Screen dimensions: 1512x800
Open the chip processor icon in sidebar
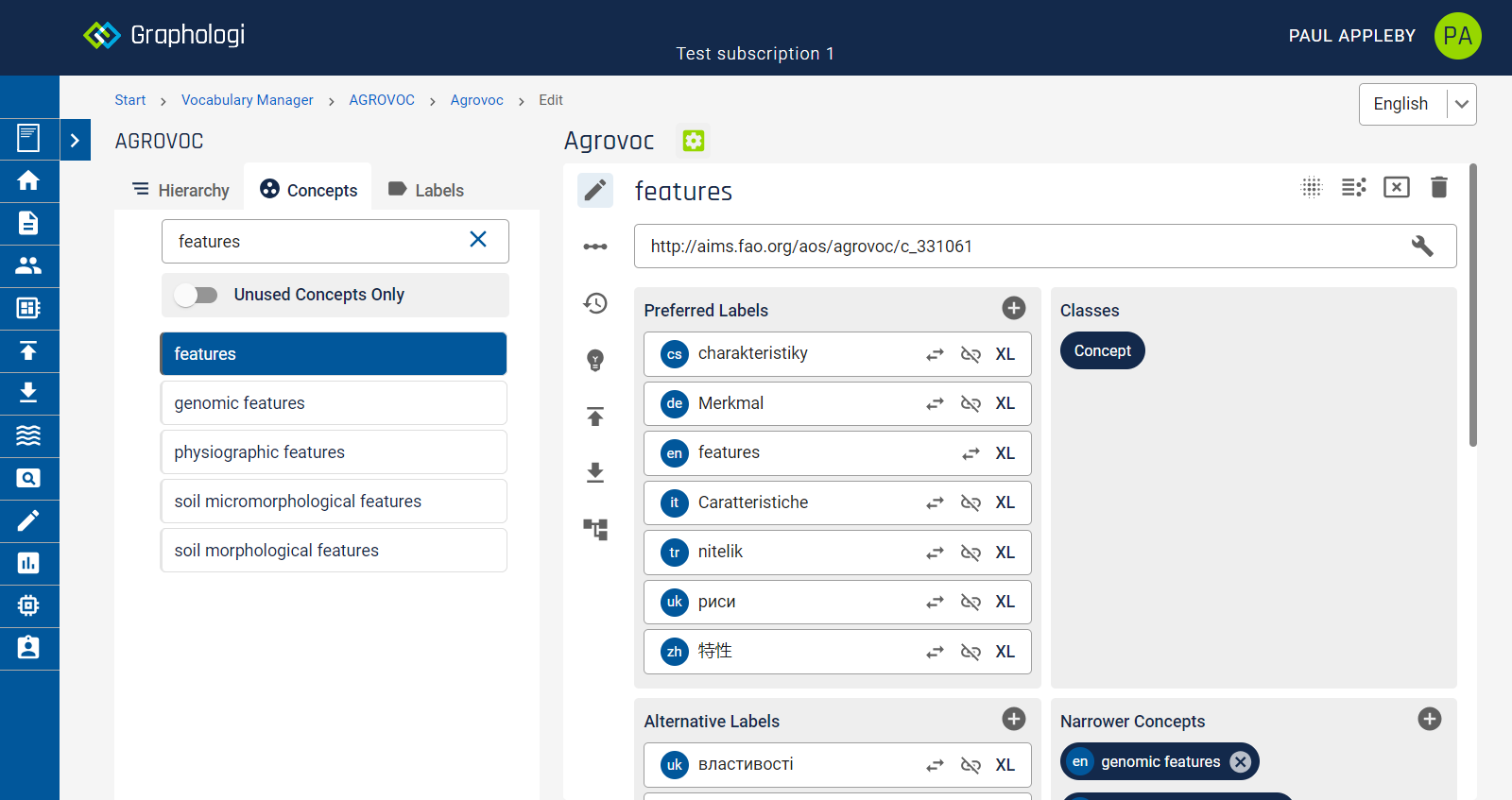click(28, 605)
